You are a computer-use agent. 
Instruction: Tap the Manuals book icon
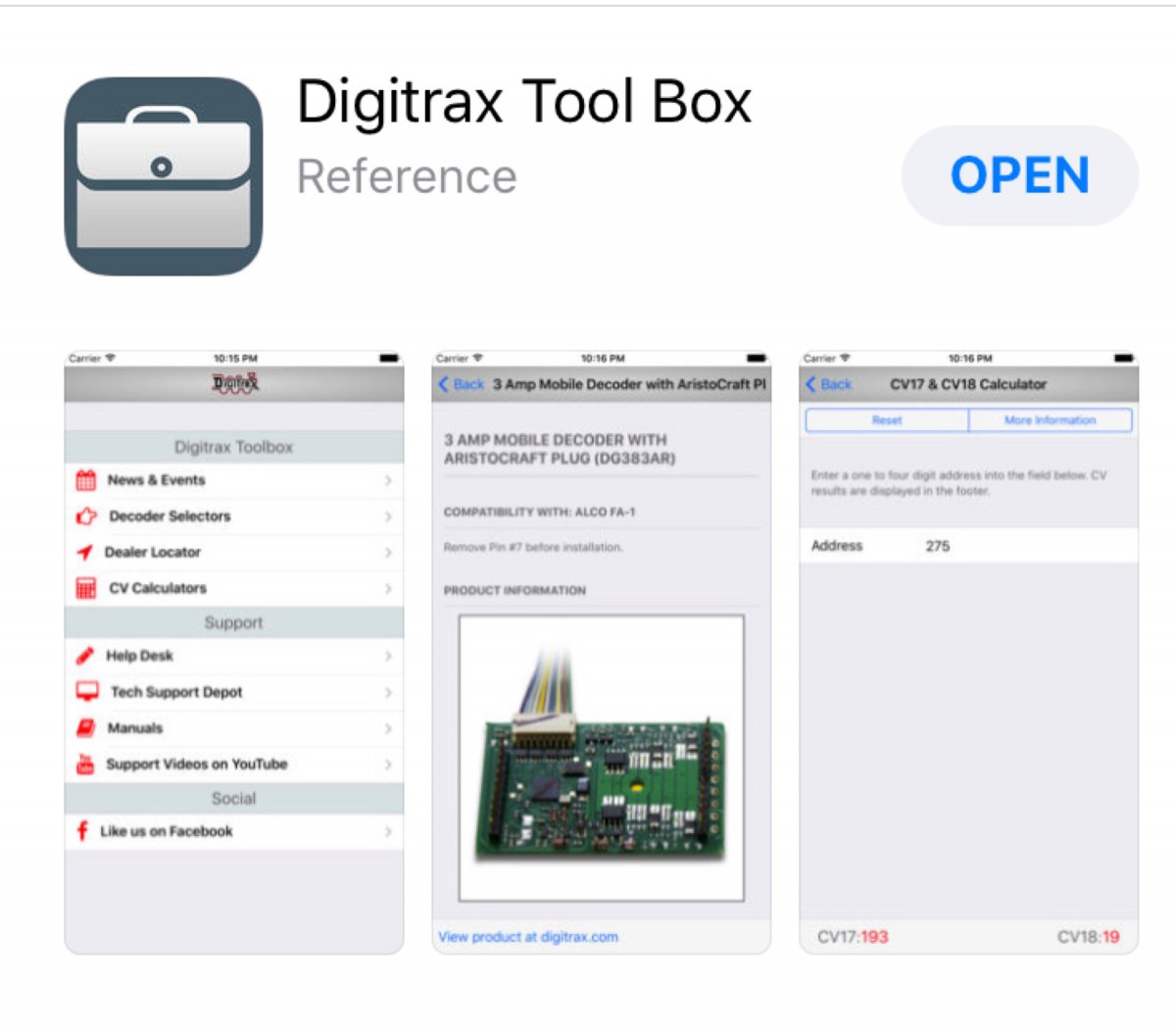pyautogui.click(x=86, y=728)
